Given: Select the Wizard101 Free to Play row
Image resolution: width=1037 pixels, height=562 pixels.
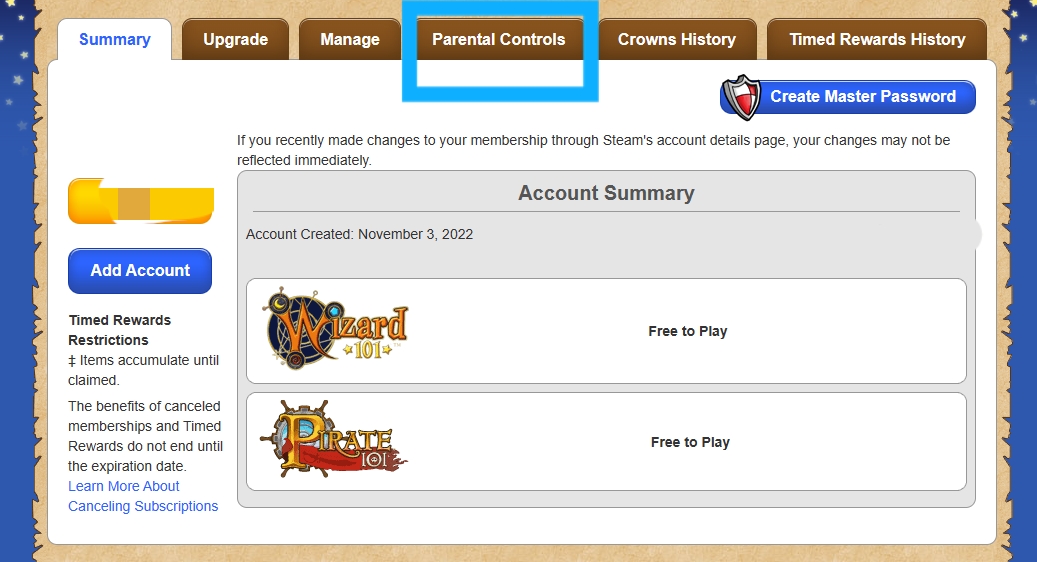Looking at the screenshot, I should (x=606, y=331).
